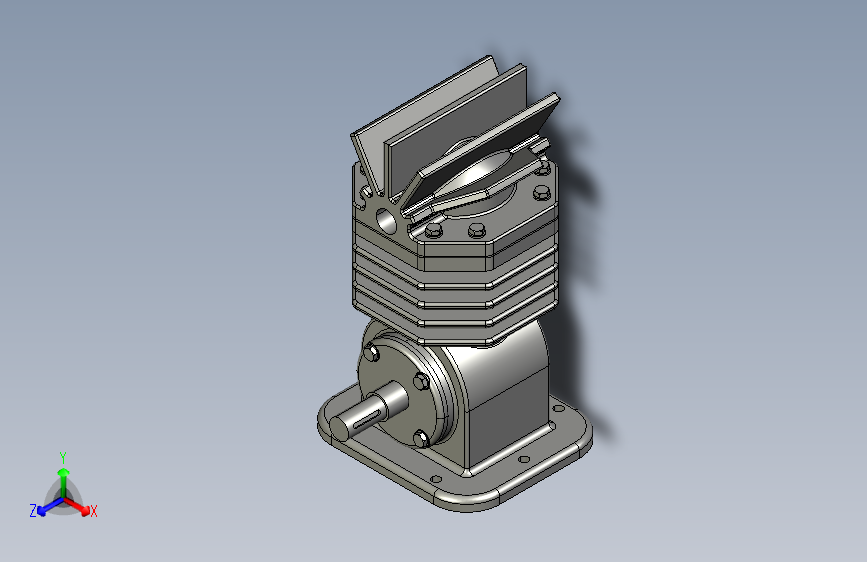Select the circular hole in the hexagonal top plate
Image resolution: width=867 pixels, height=562 pixels.
(386, 220)
